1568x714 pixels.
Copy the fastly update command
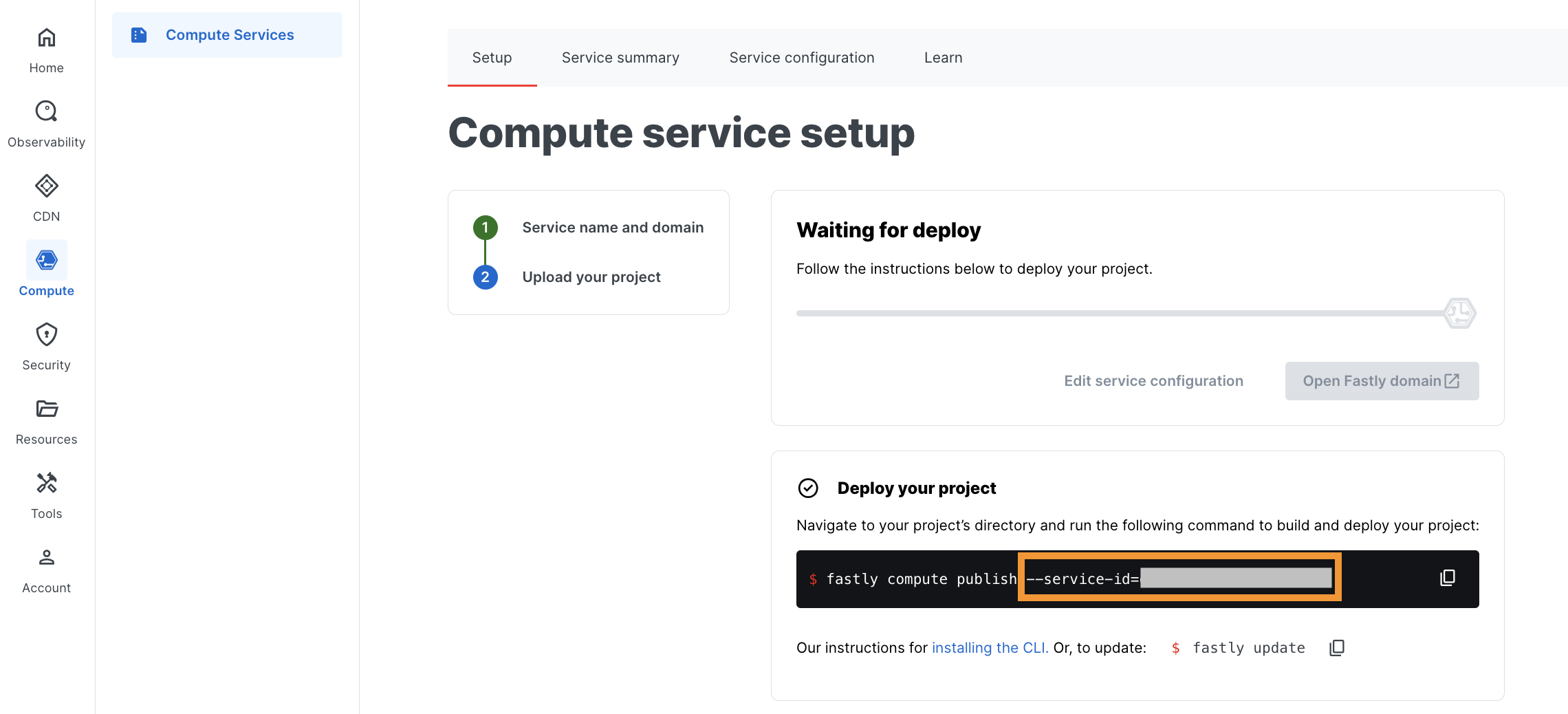pos(1336,648)
